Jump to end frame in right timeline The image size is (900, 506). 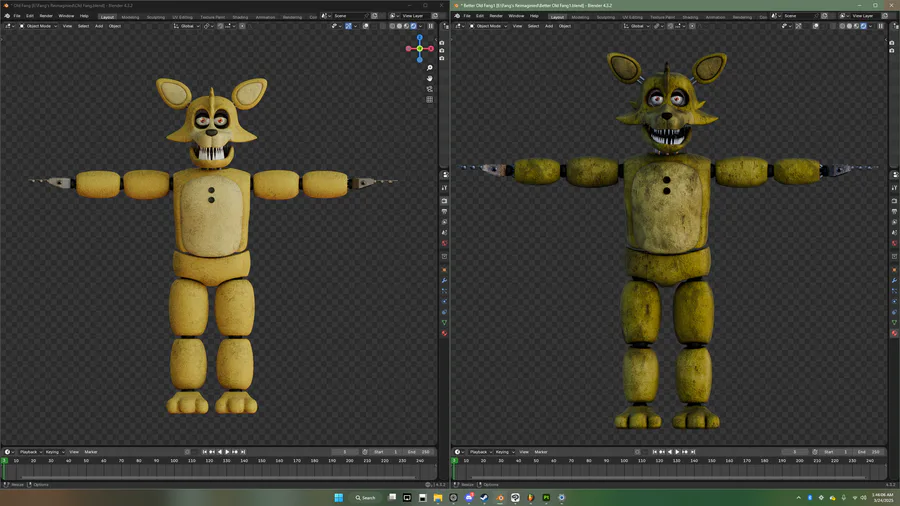coord(693,452)
